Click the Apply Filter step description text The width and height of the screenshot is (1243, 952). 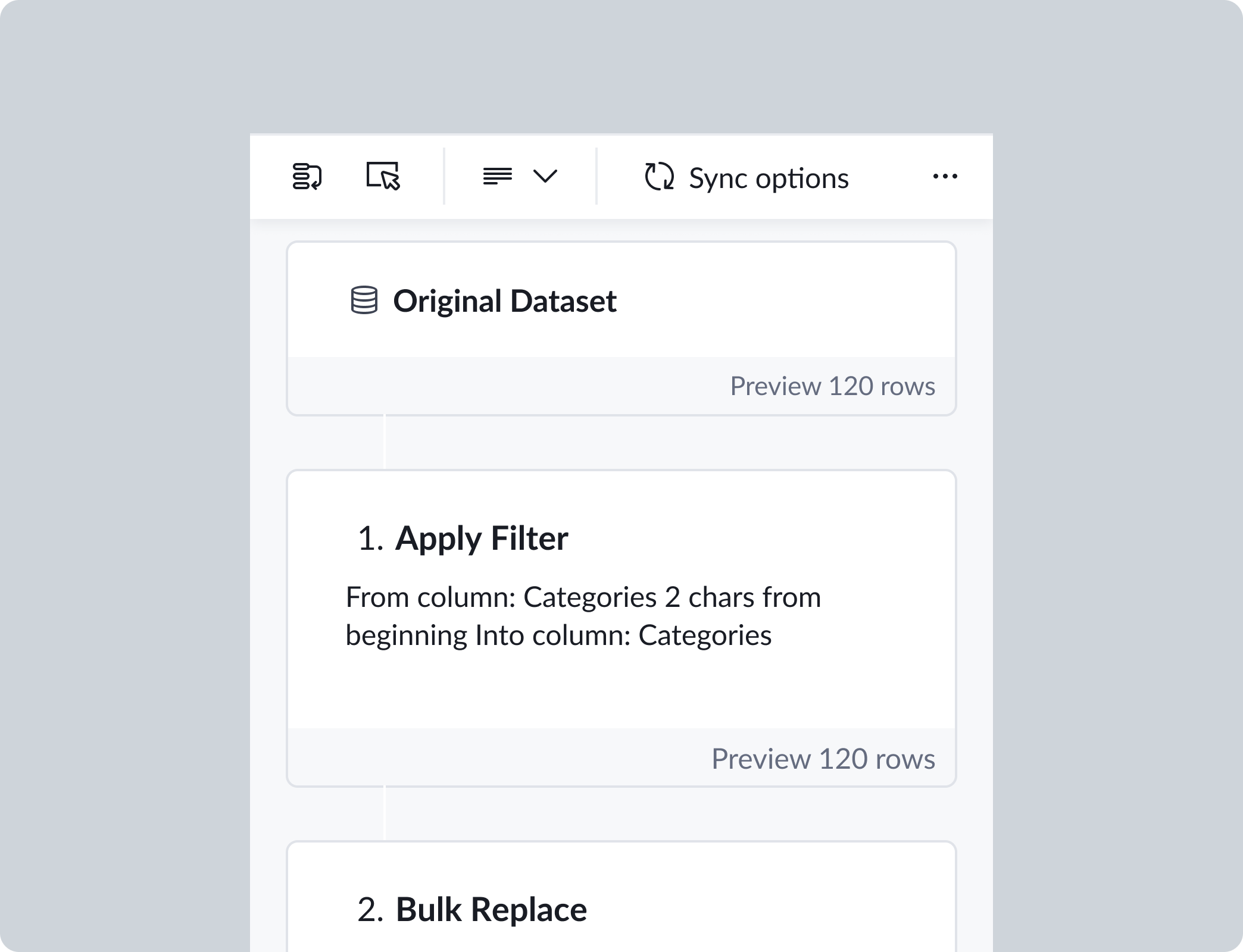coord(582,616)
